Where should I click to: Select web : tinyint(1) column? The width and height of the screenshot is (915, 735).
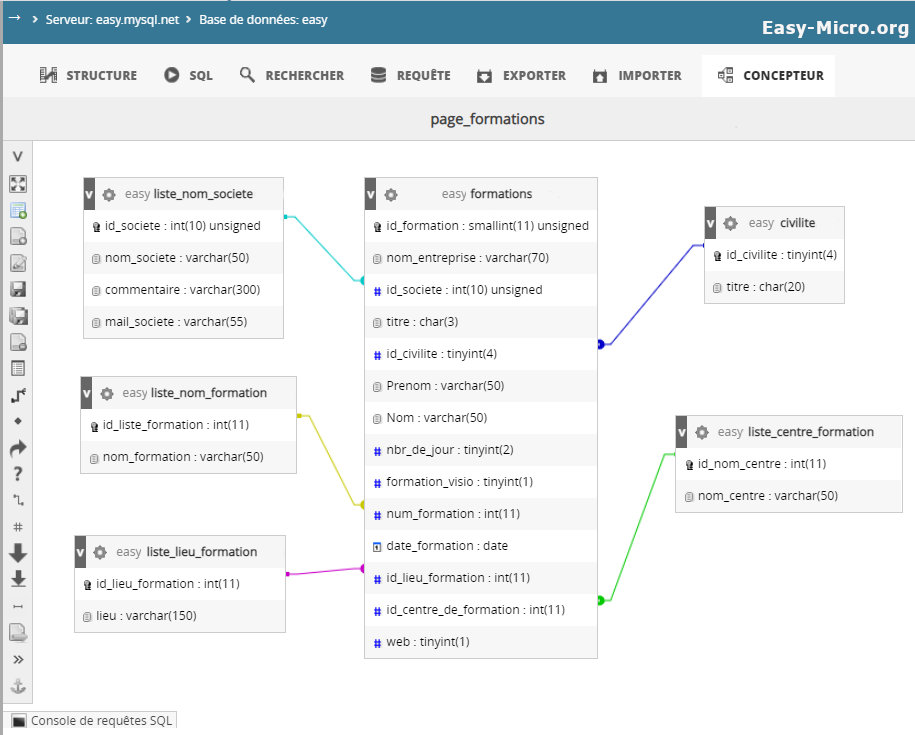pos(481,642)
